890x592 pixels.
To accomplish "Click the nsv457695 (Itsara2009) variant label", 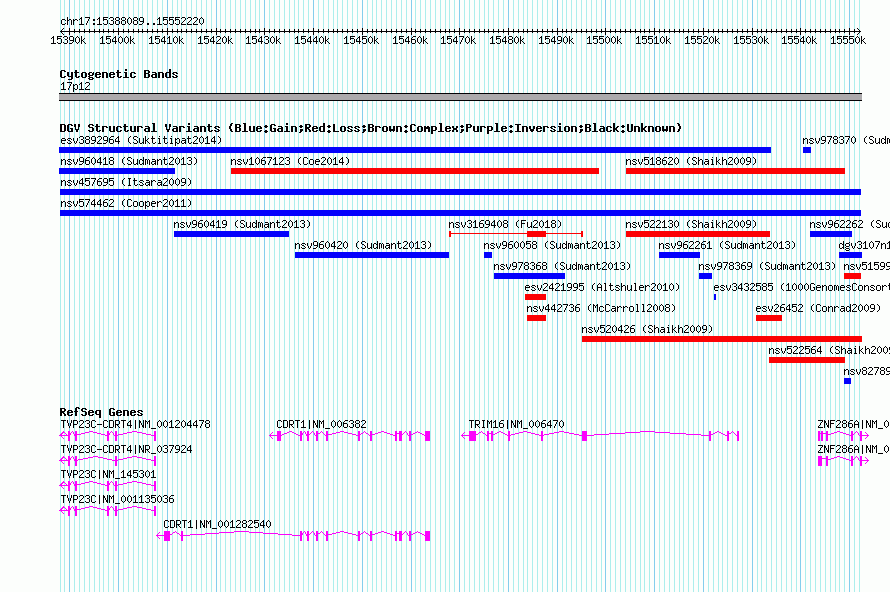I will click(126, 182).
